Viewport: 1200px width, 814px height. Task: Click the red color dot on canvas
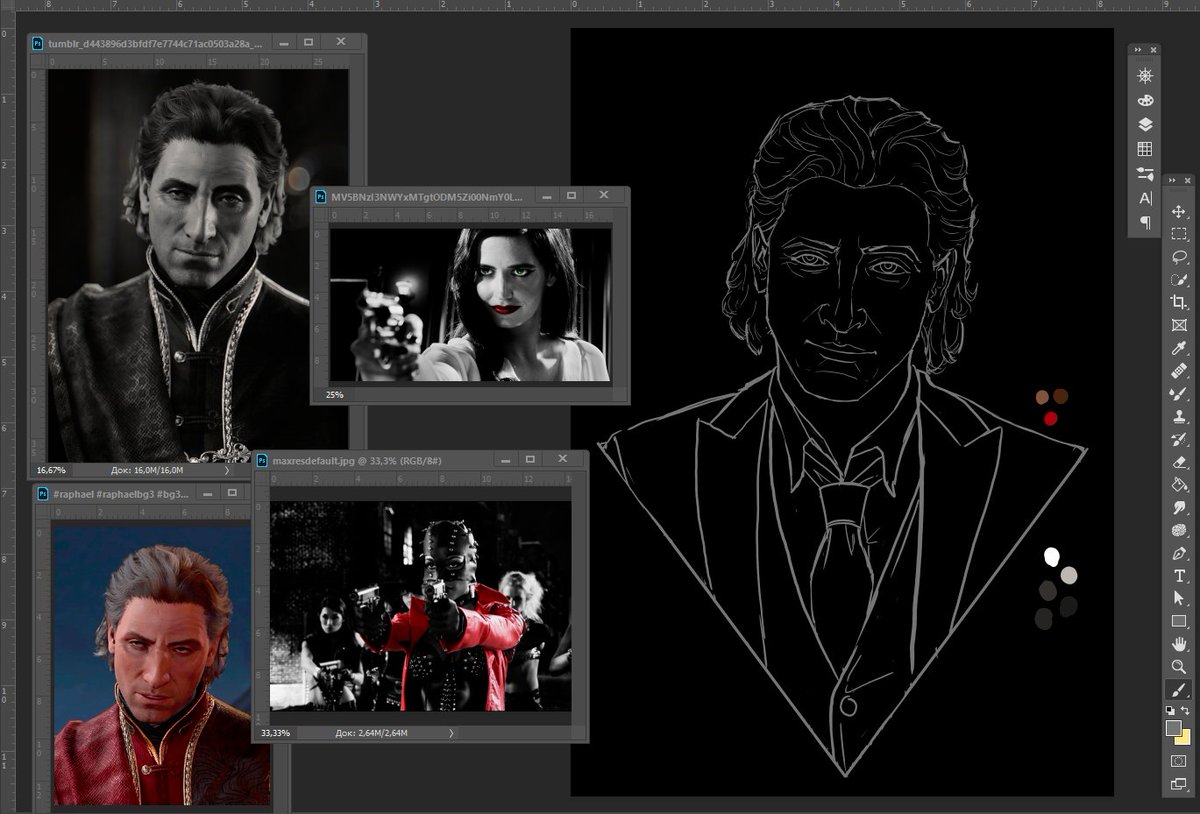click(x=1051, y=418)
